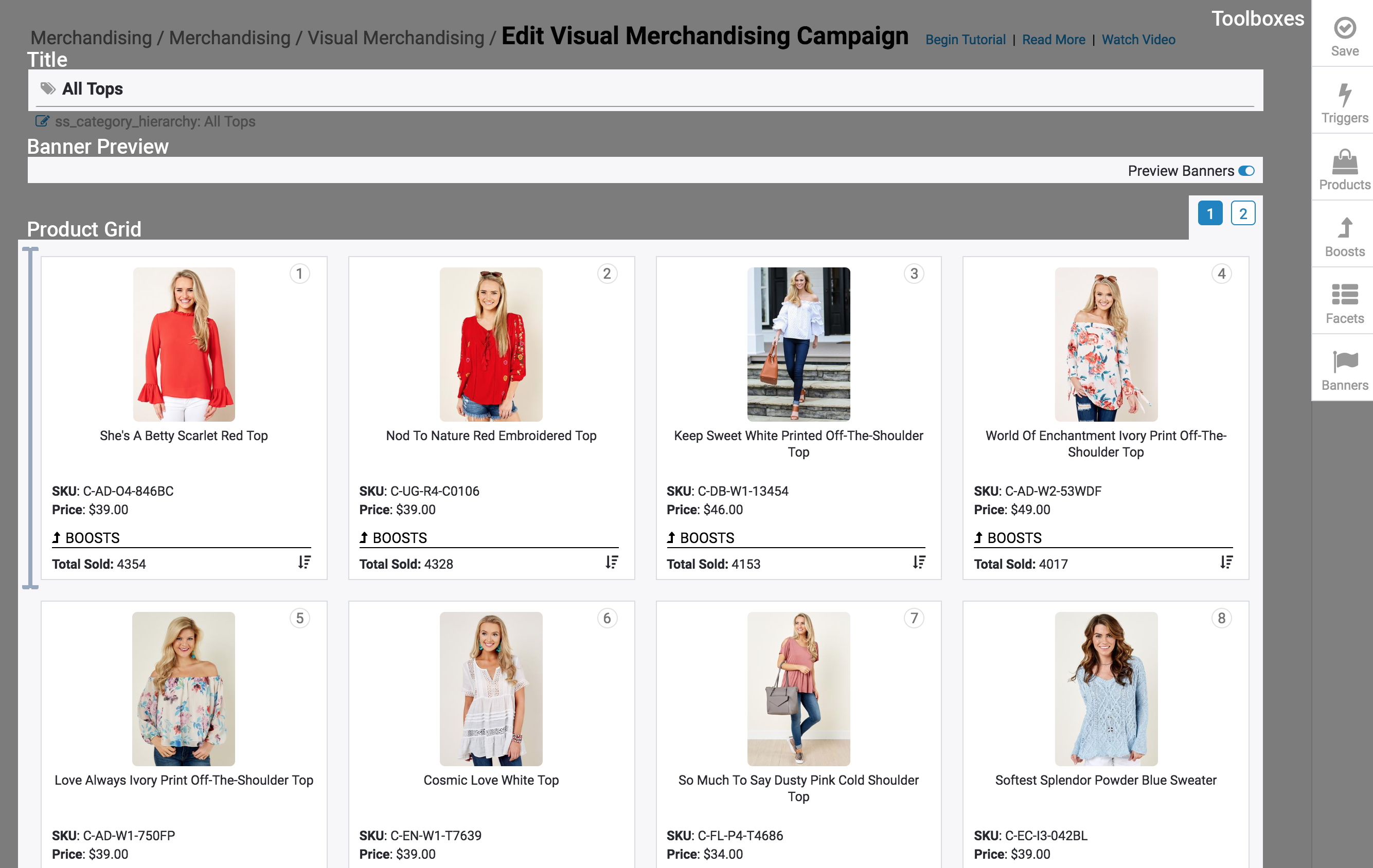The width and height of the screenshot is (1373, 868).
Task: Click the Softest Splendor Powder Blue Sweater image
Action: (1105, 689)
